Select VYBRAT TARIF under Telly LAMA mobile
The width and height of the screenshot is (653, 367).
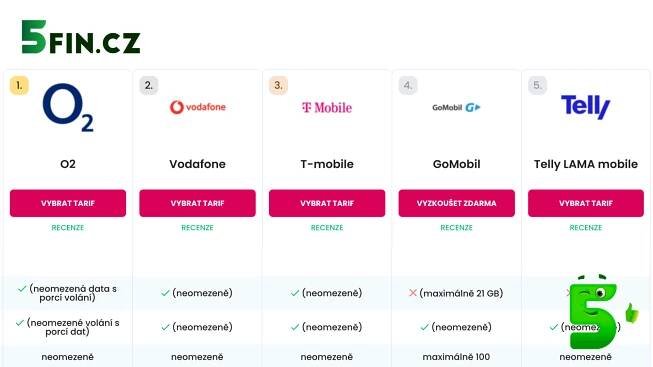click(586, 203)
